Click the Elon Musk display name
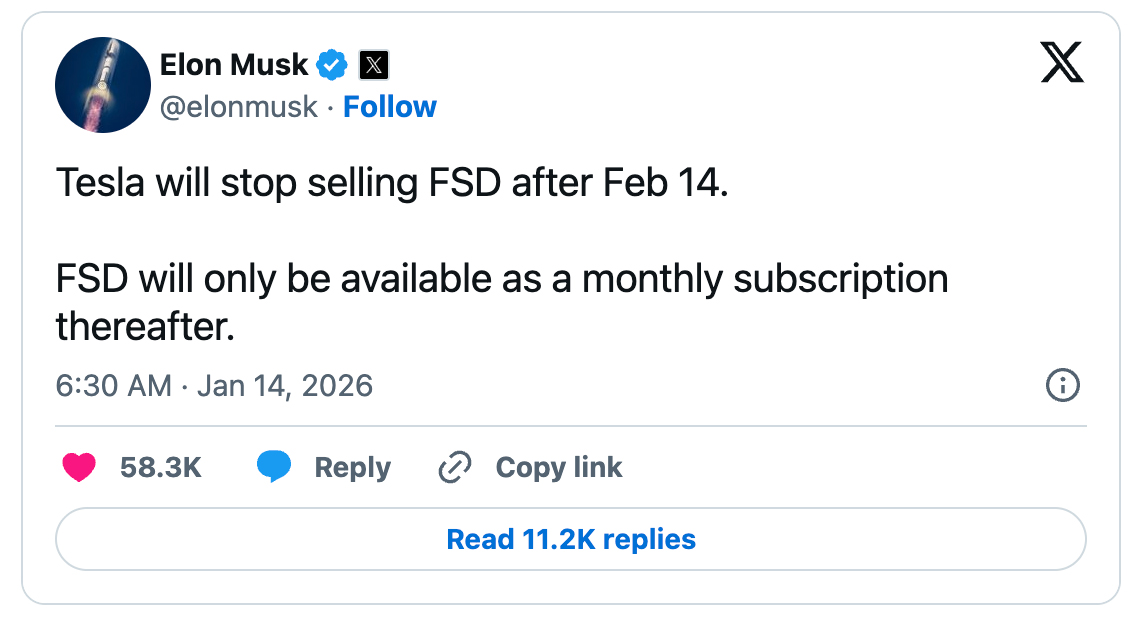1146x620 pixels. coord(234,65)
